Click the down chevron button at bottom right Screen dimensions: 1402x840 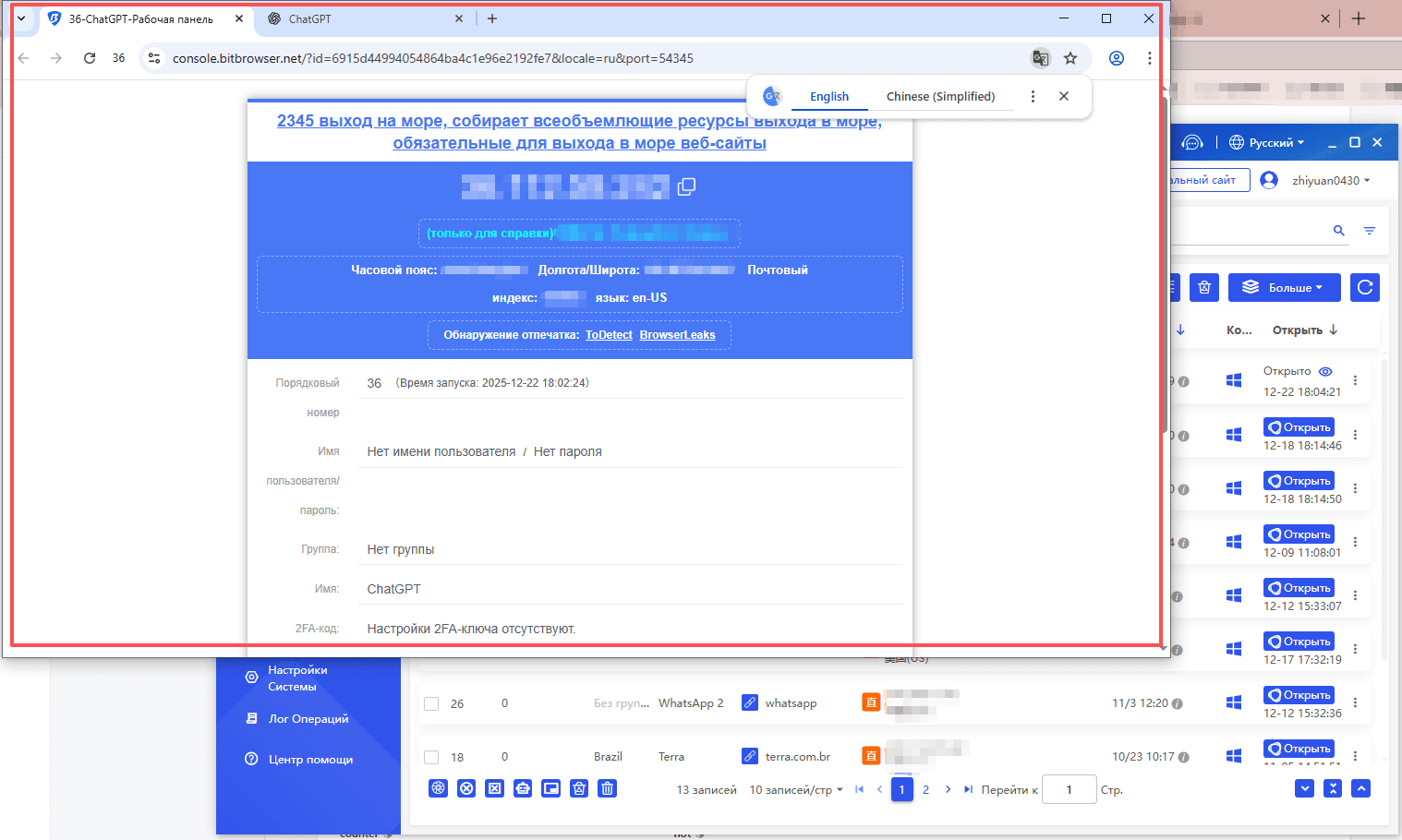pyautogui.click(x=1304, y=788)
